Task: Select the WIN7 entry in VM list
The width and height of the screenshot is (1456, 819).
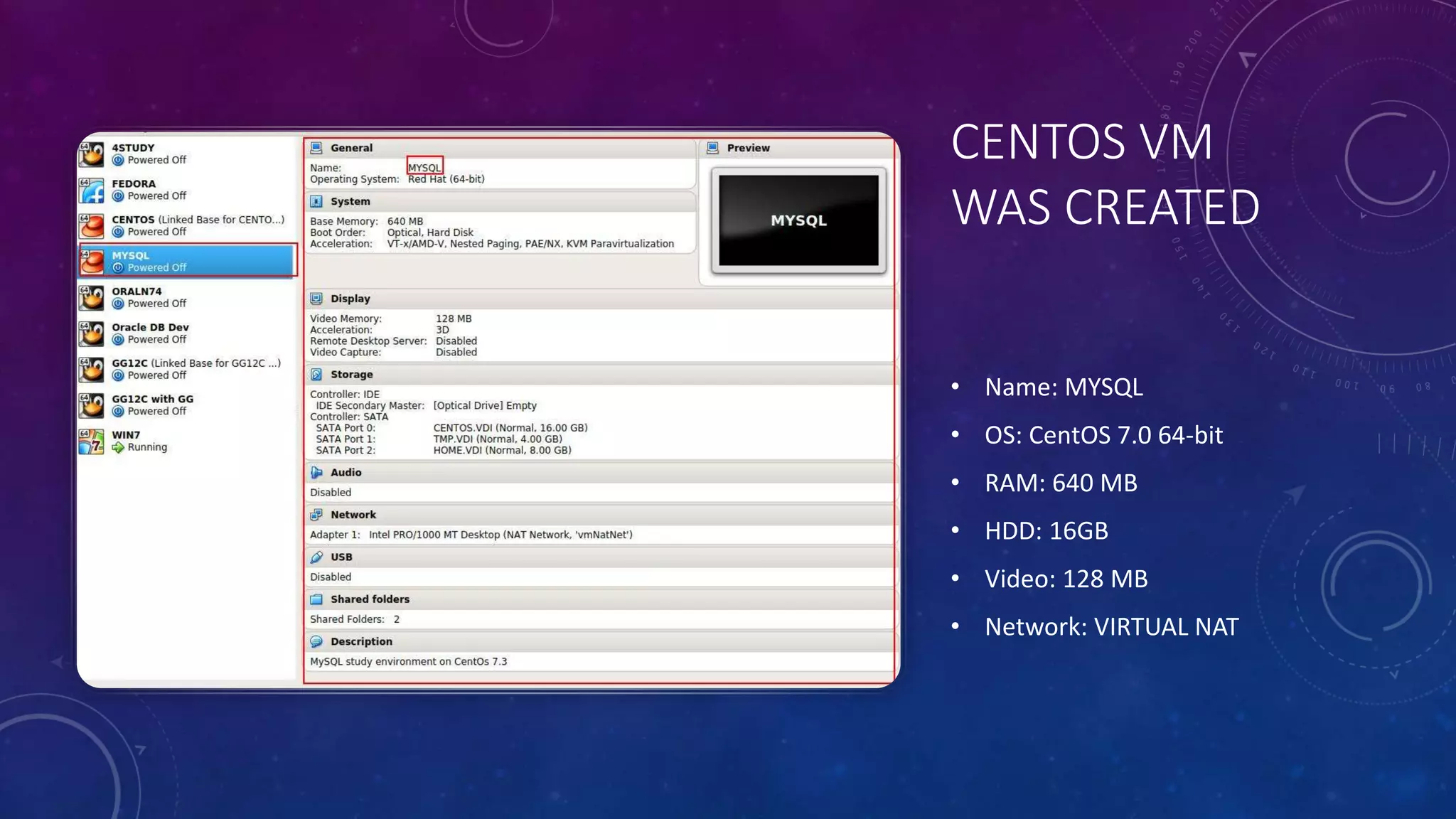Action: (x=187, y=441)
